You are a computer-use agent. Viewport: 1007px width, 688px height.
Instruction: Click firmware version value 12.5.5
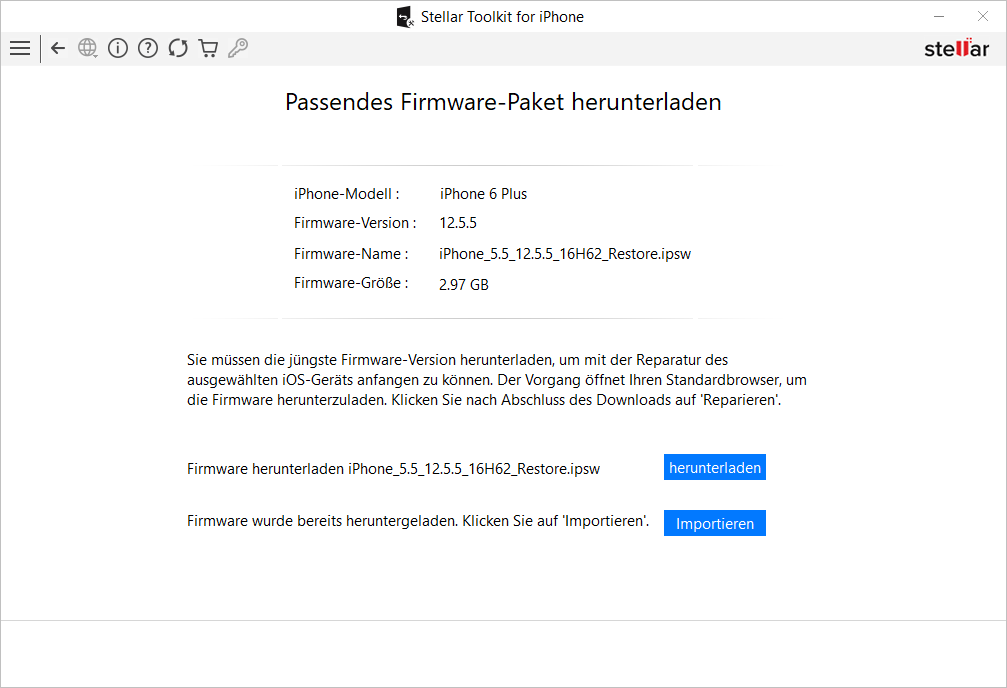458,223
